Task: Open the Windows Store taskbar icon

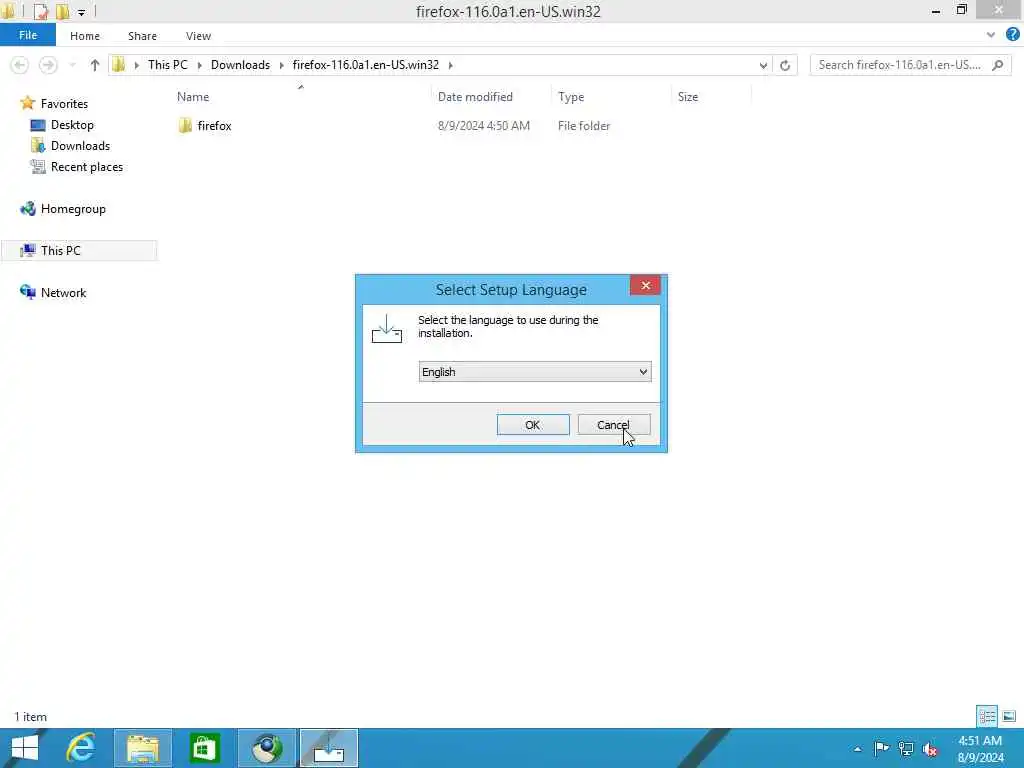Action: (x=204, y=748)
